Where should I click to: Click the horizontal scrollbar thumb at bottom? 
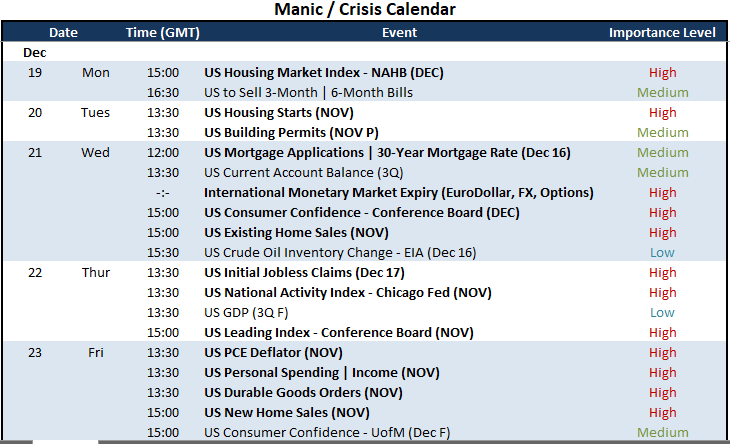[65, 442]
